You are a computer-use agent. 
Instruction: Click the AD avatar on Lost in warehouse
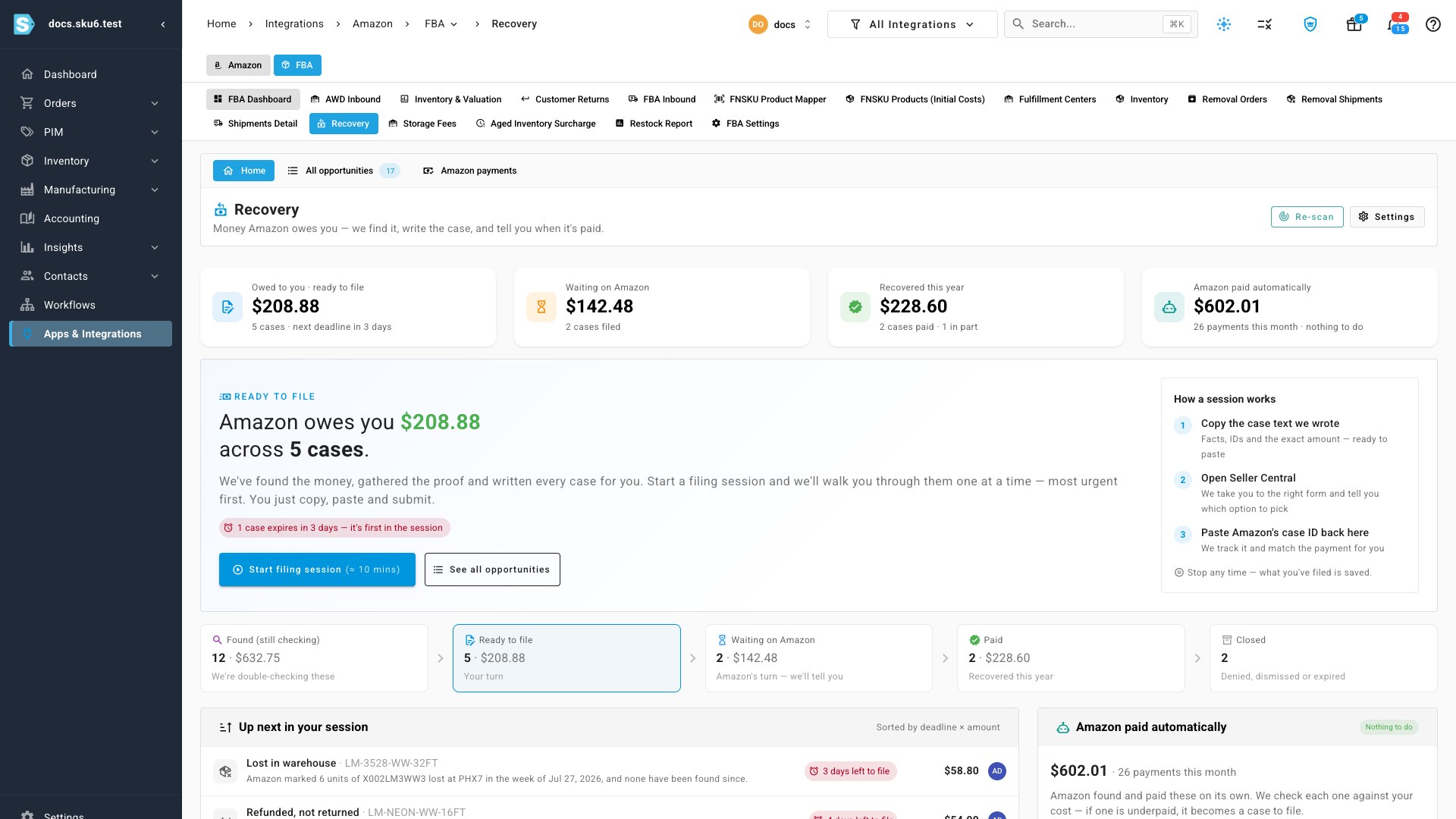996,770
